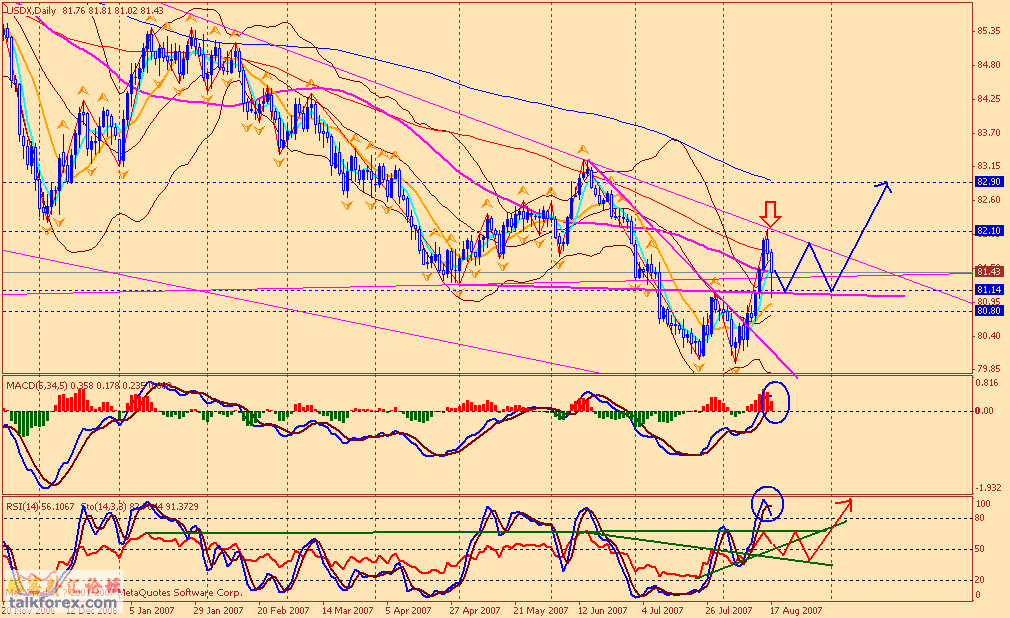The width and height of the screenshot is (1010, 618).
Task: Click the blue 82.10 level price tag
Action: pos(989,231)
